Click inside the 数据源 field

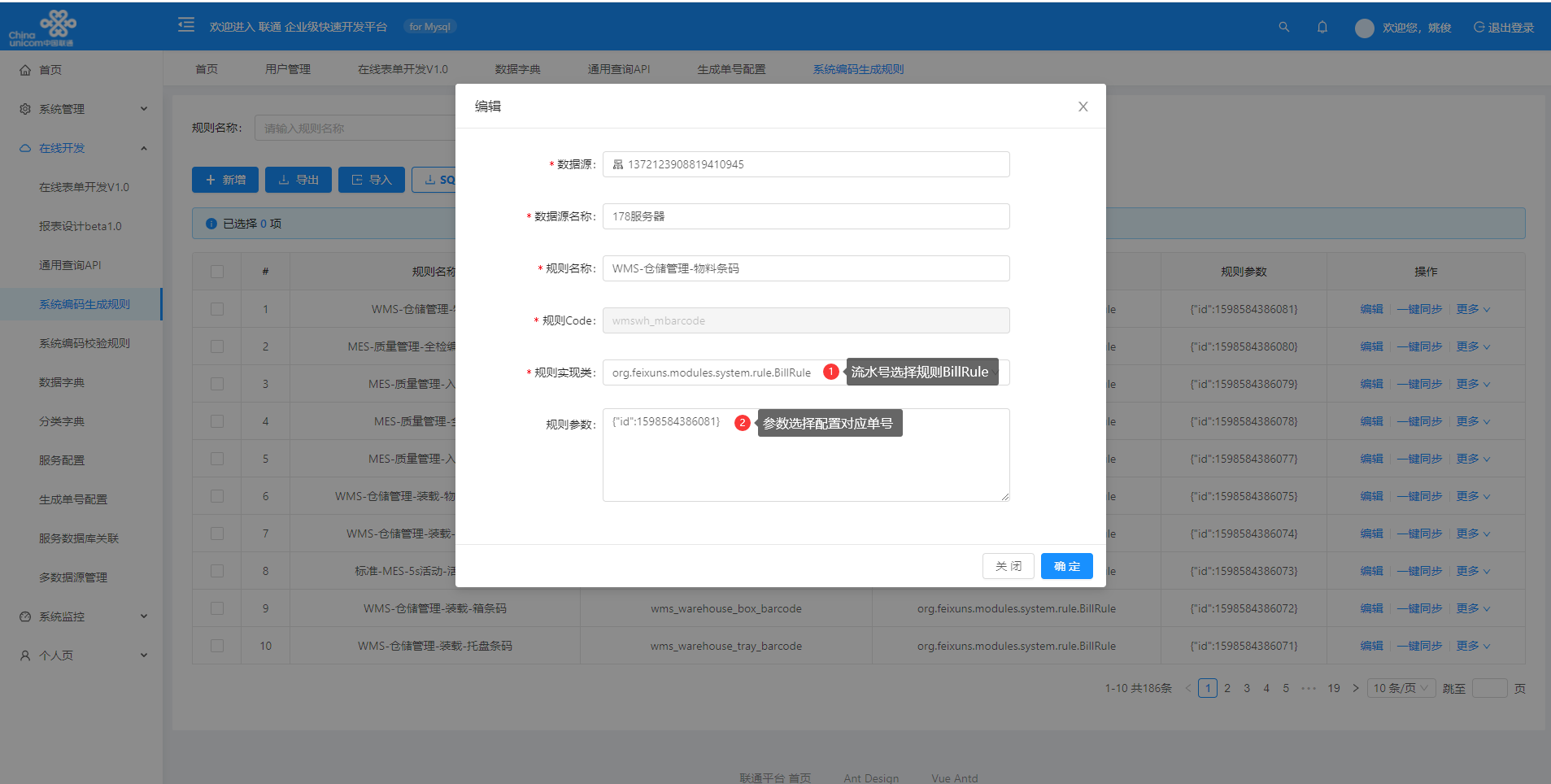pyautogui.click(x=806, y=164)
